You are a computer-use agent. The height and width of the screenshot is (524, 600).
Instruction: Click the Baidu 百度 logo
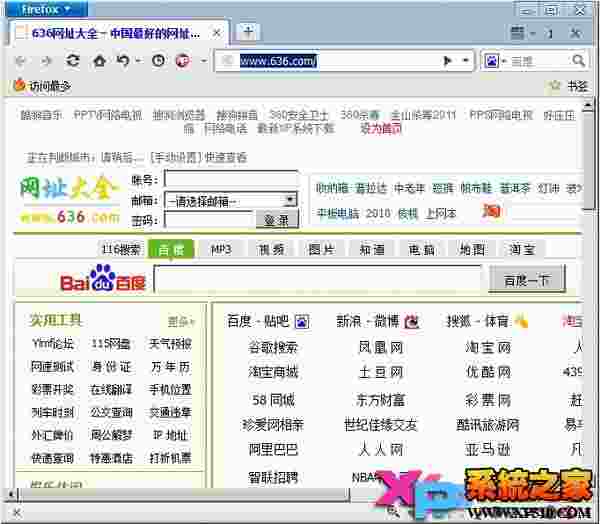point(103,279)
